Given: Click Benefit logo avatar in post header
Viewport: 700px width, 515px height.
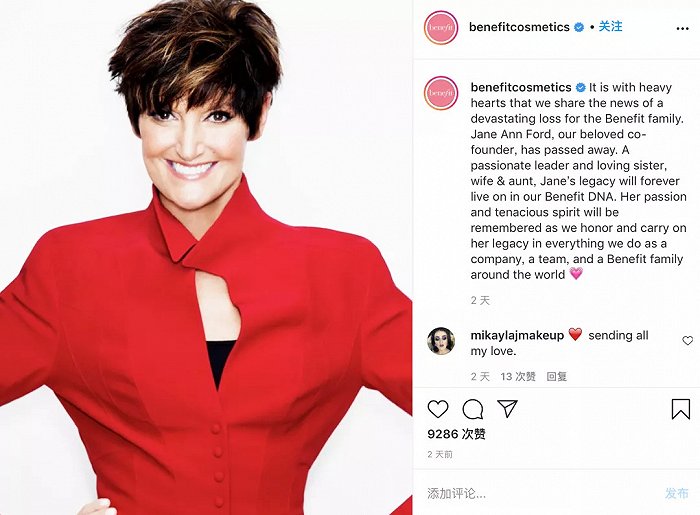Looking at the screenshot, I should (441, 28).
